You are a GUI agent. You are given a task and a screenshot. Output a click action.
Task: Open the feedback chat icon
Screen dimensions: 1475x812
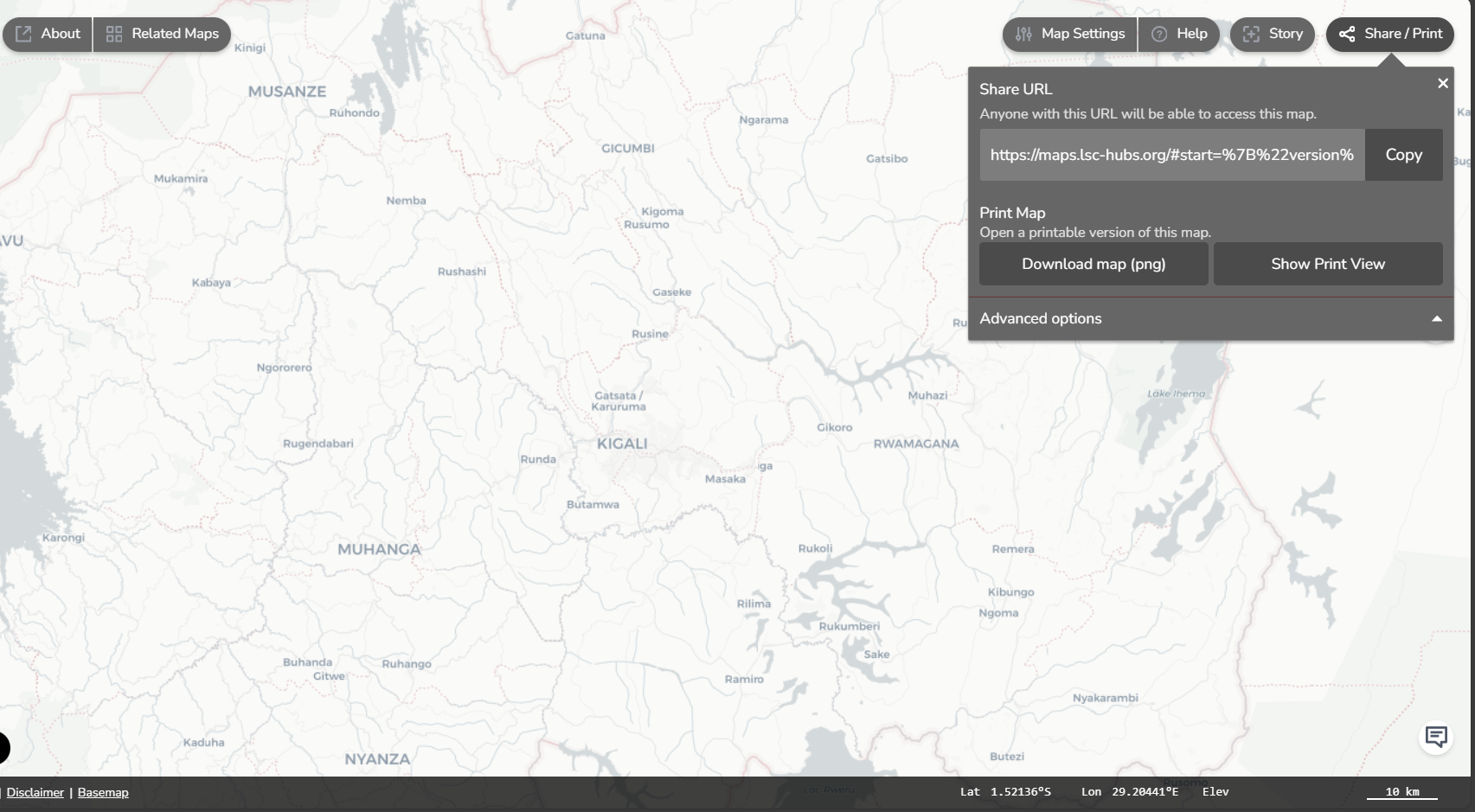(x=1436, y=737)
